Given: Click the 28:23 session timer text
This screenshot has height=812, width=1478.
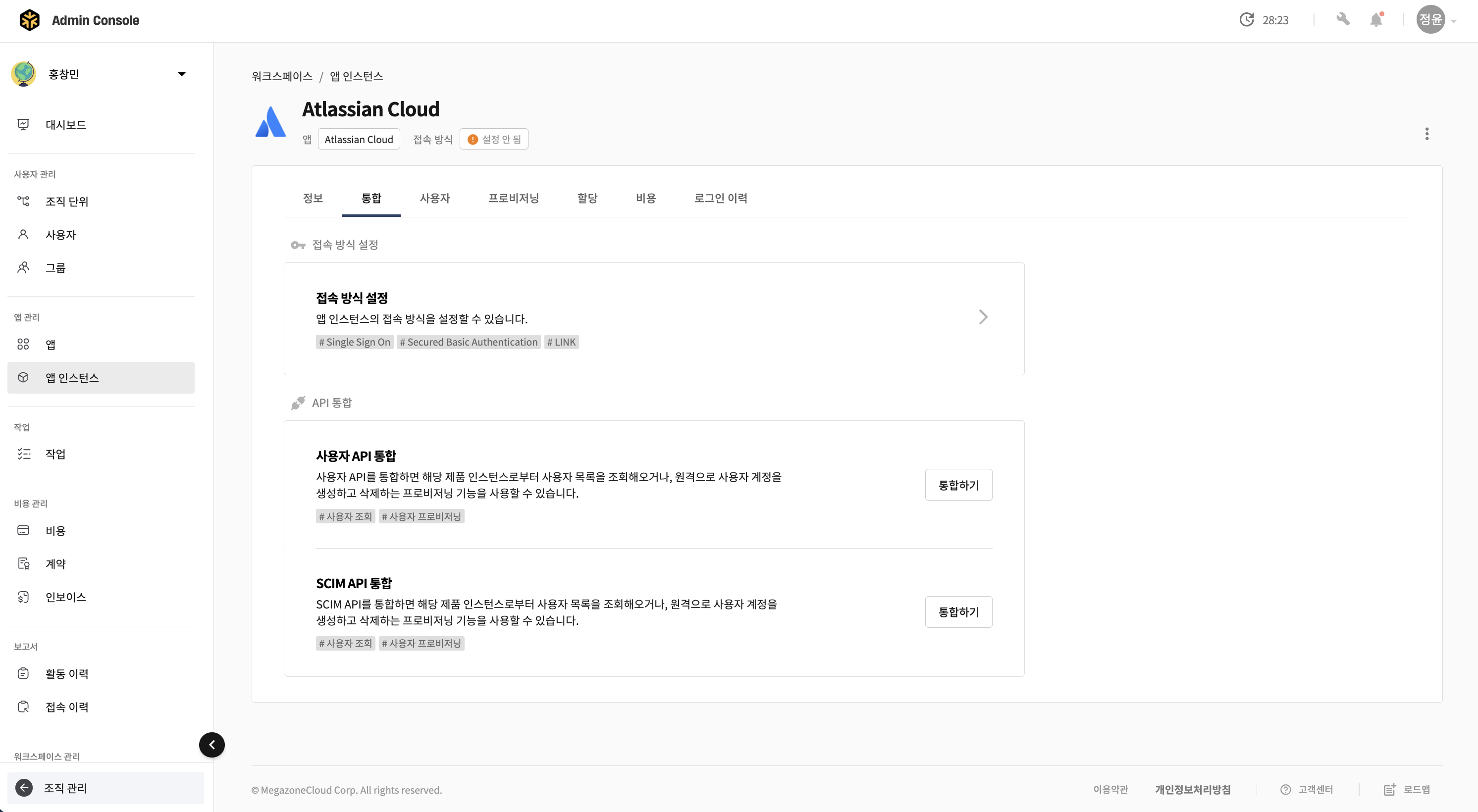Looking at the screenshot, I should coord(1275,20).
